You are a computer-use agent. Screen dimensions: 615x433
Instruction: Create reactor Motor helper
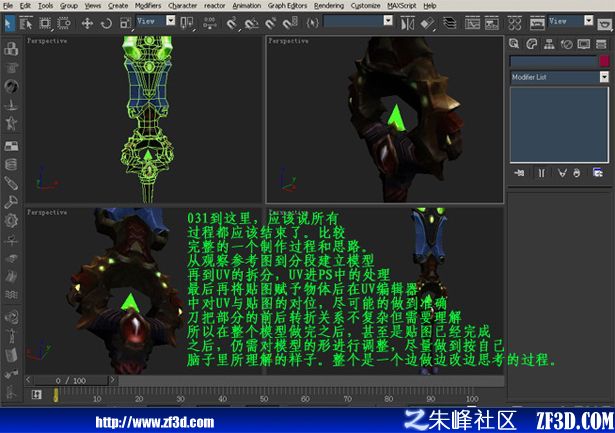coord(11,221)
